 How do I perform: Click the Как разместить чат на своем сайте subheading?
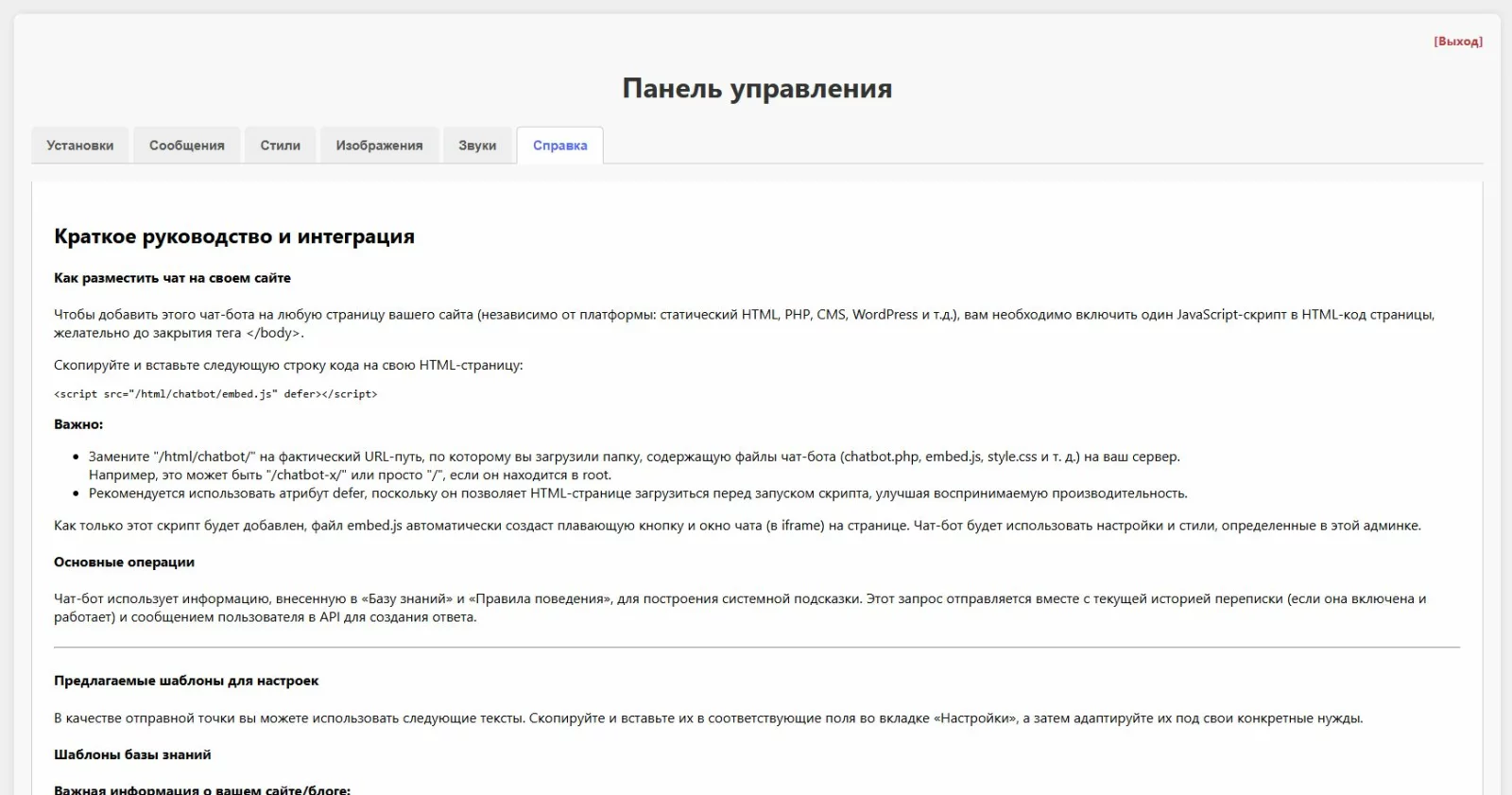172,278
